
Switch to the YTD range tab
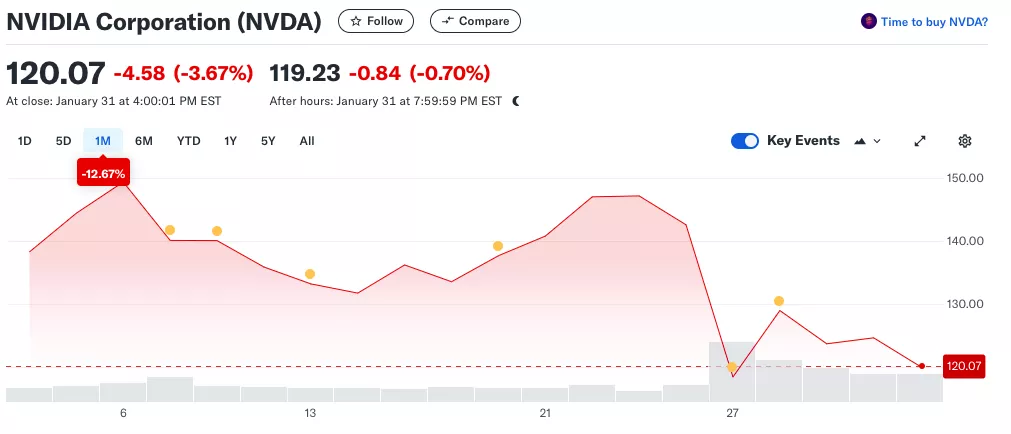(x=189, y=141)
